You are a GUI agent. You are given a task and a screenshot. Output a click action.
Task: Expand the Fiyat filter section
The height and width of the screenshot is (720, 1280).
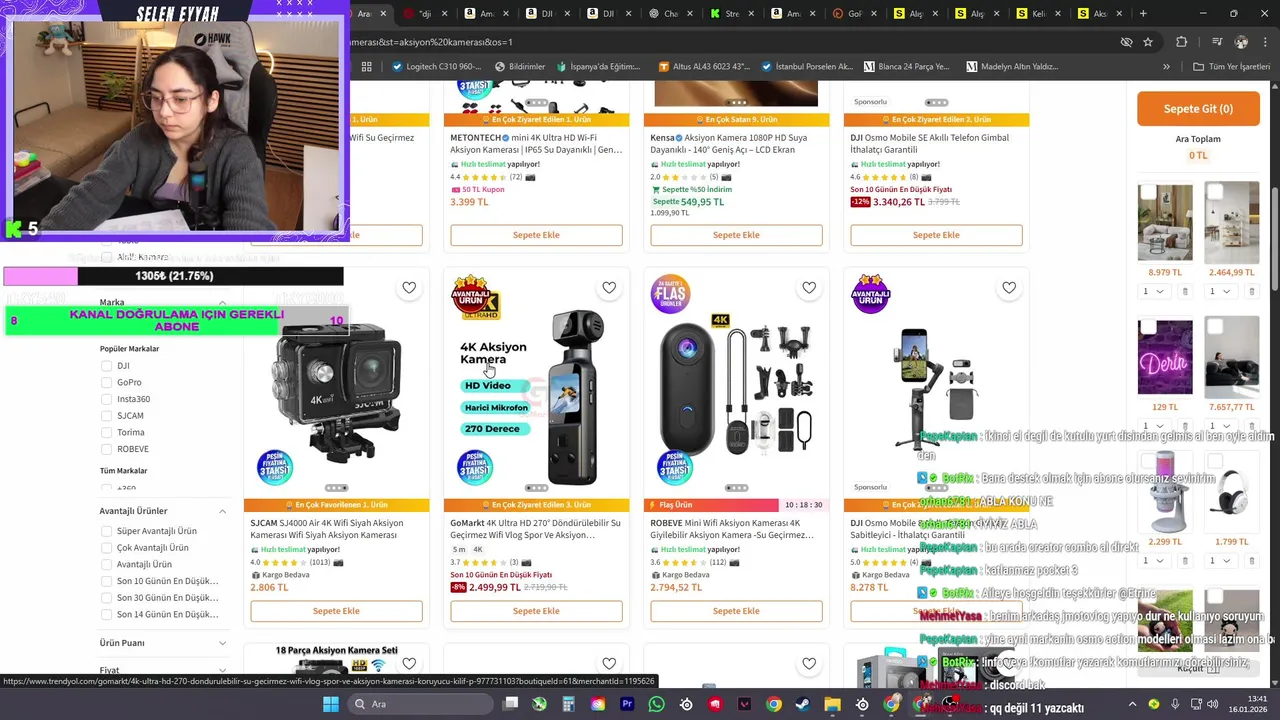[222, 670]
